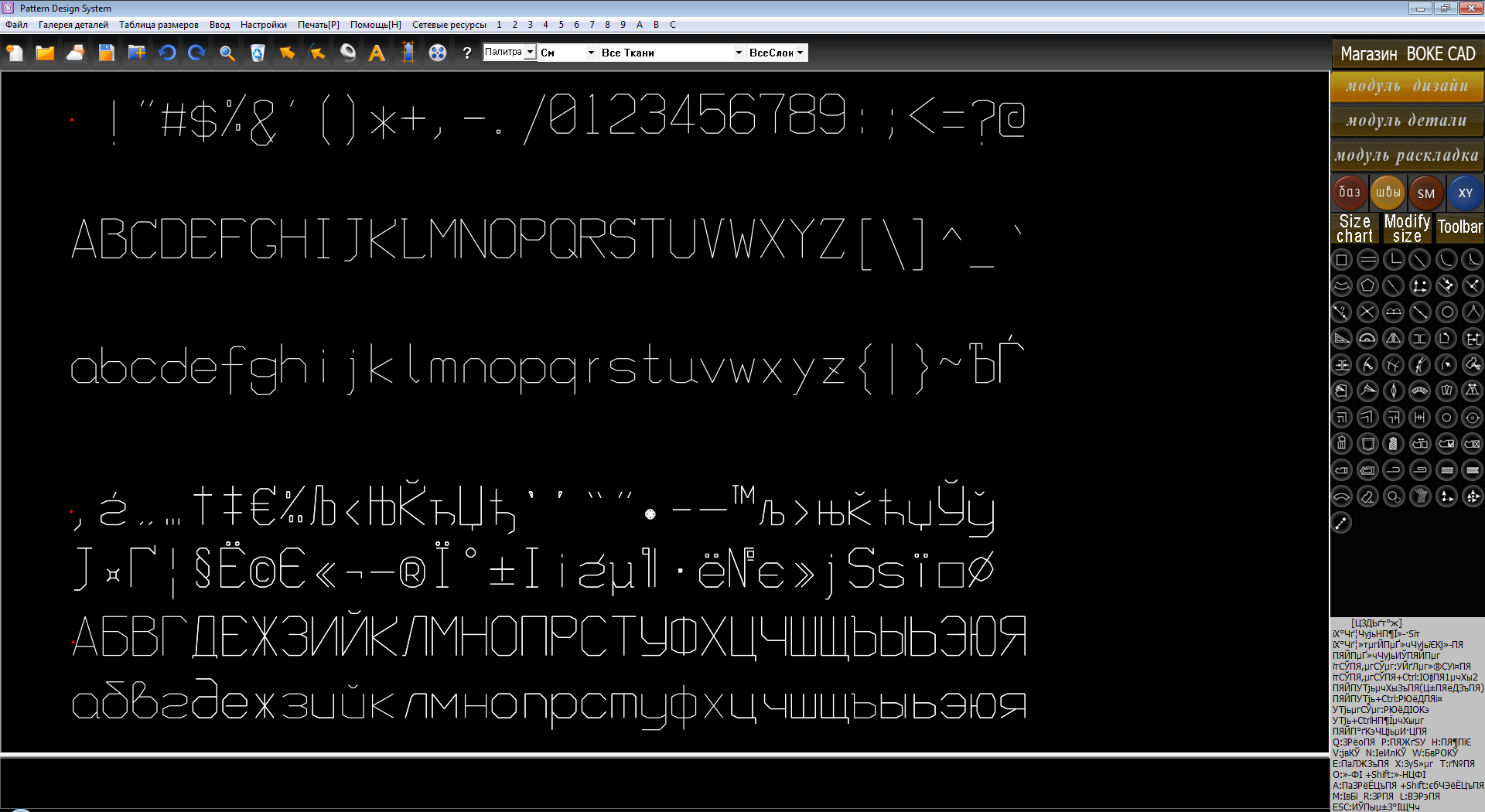Select the crossed lines intersection icon

pyautogui.click(x=1368, y=312)
